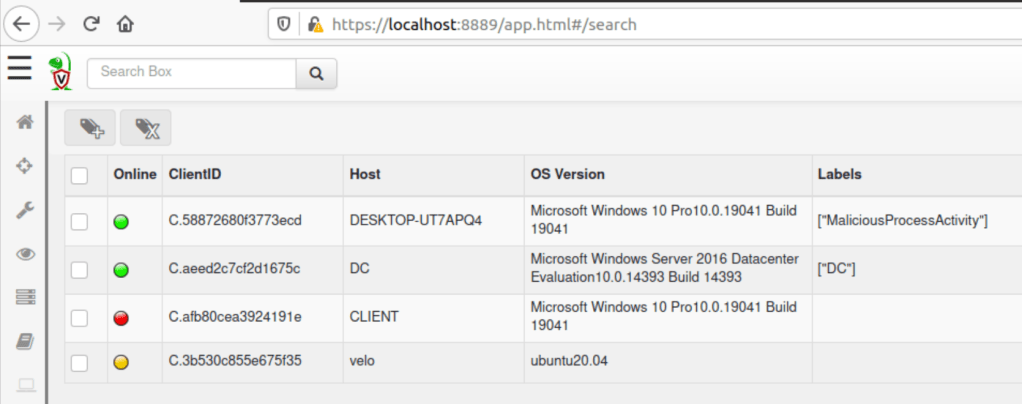Open Hunt Manager crosshair icon in sidebar
The width and height of the screenshot is (1022, 404).
click(25, 166)
